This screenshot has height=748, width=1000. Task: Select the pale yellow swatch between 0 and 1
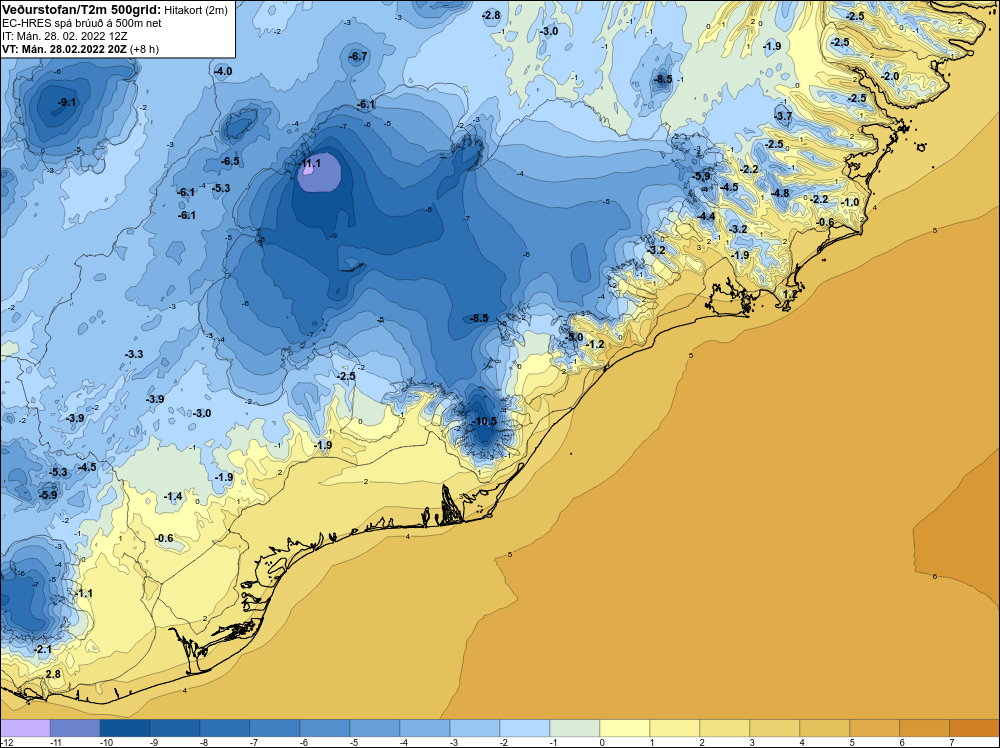click(625, 728)
